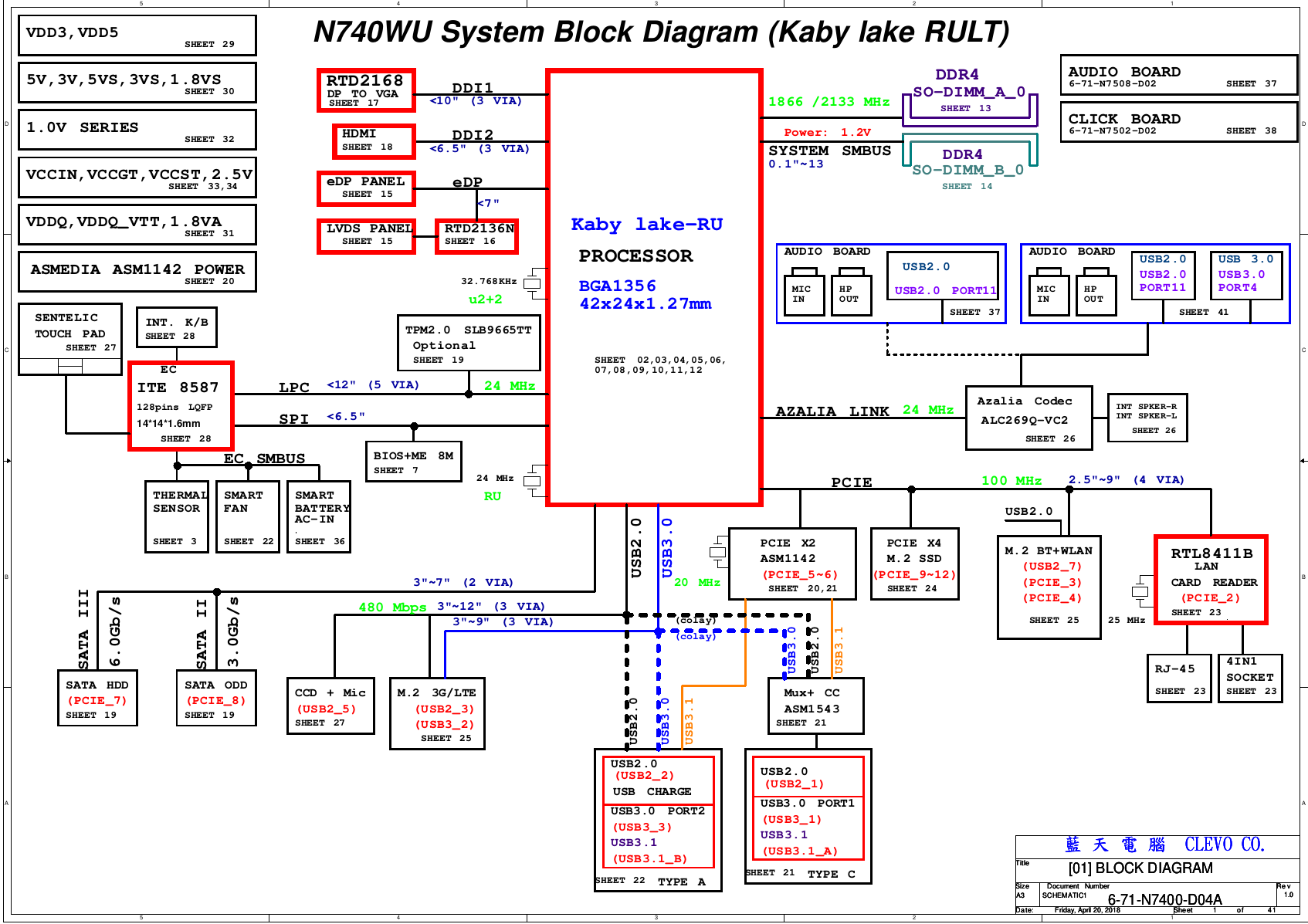Select document number "6-71-N7400-D04A"

click(x=1164, y=899)
